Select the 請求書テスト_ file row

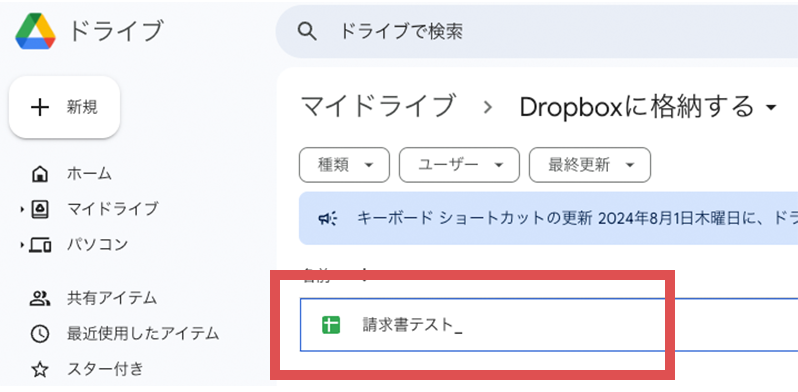point(549,325)
